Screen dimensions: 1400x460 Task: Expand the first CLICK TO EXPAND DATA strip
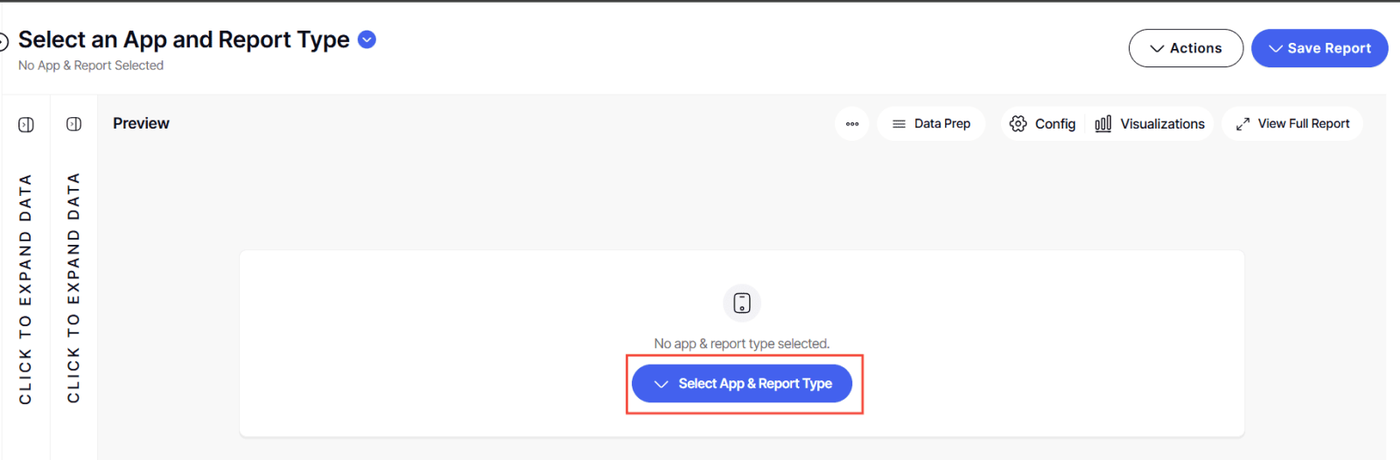click(26, 289)
